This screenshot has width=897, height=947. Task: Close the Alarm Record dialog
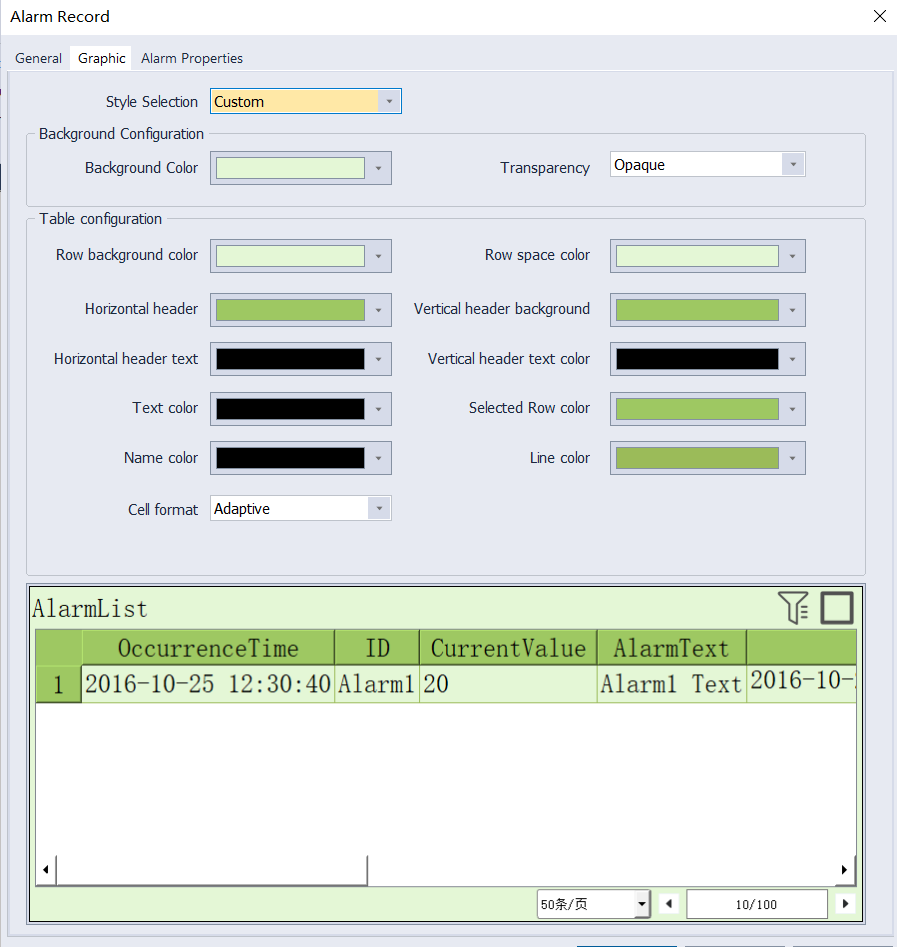880,16
